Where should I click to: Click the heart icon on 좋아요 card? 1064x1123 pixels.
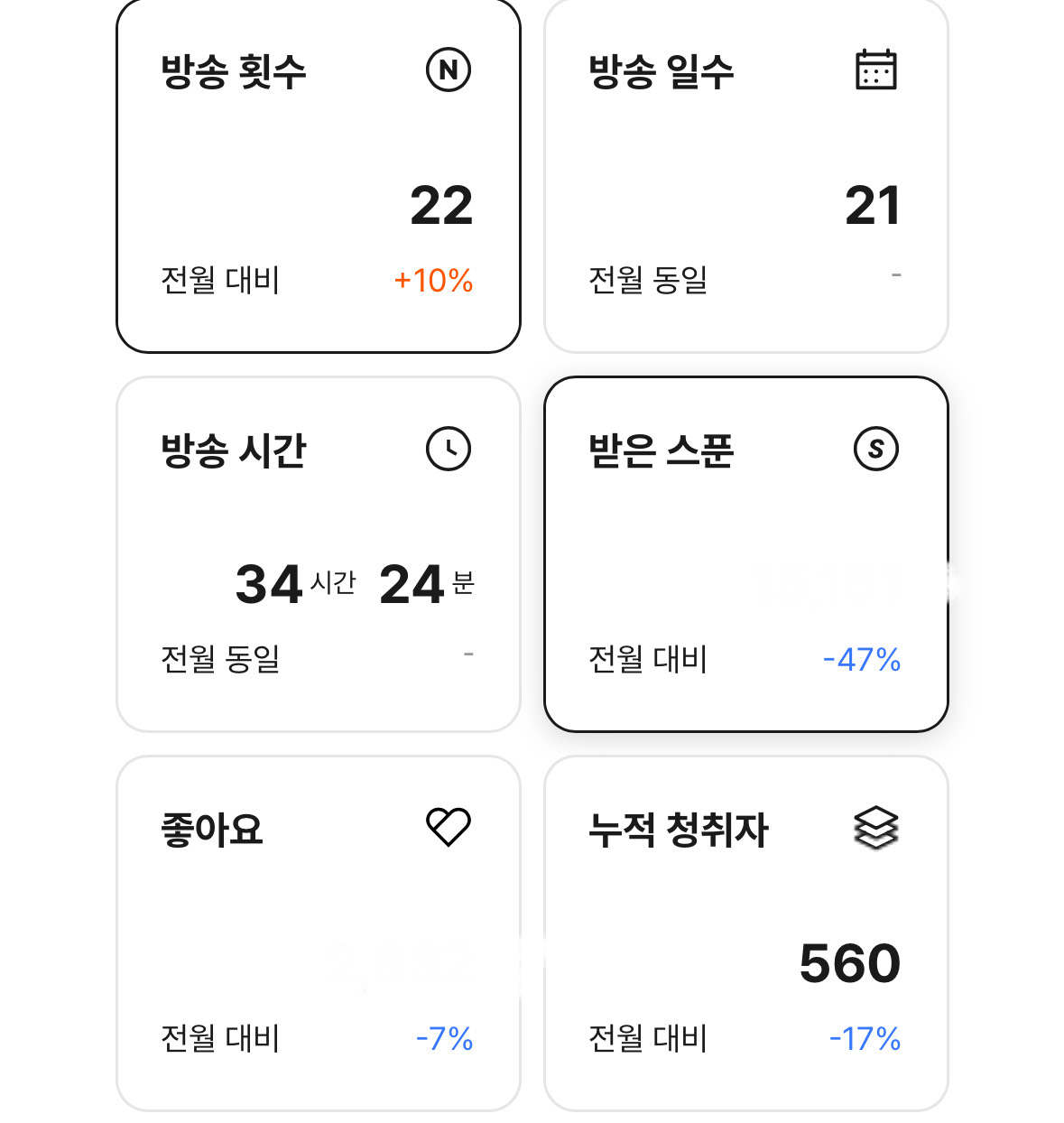point(449,827)
